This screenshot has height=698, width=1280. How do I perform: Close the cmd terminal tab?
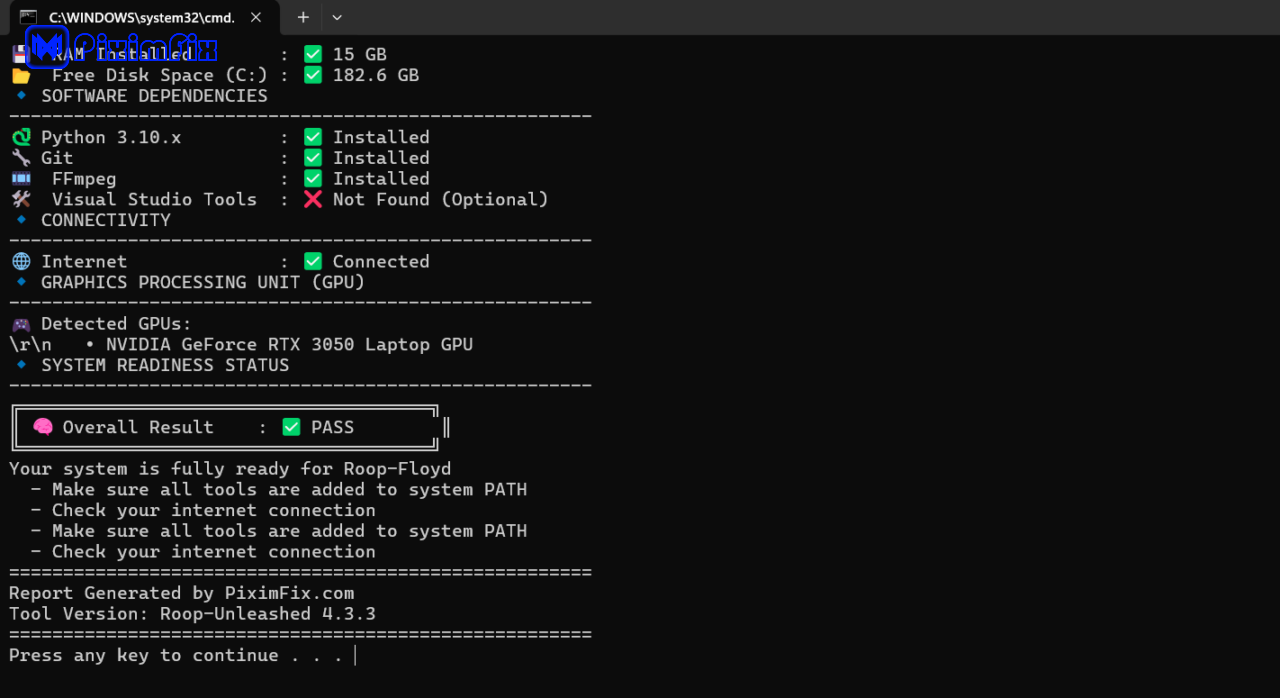point(257,17)
